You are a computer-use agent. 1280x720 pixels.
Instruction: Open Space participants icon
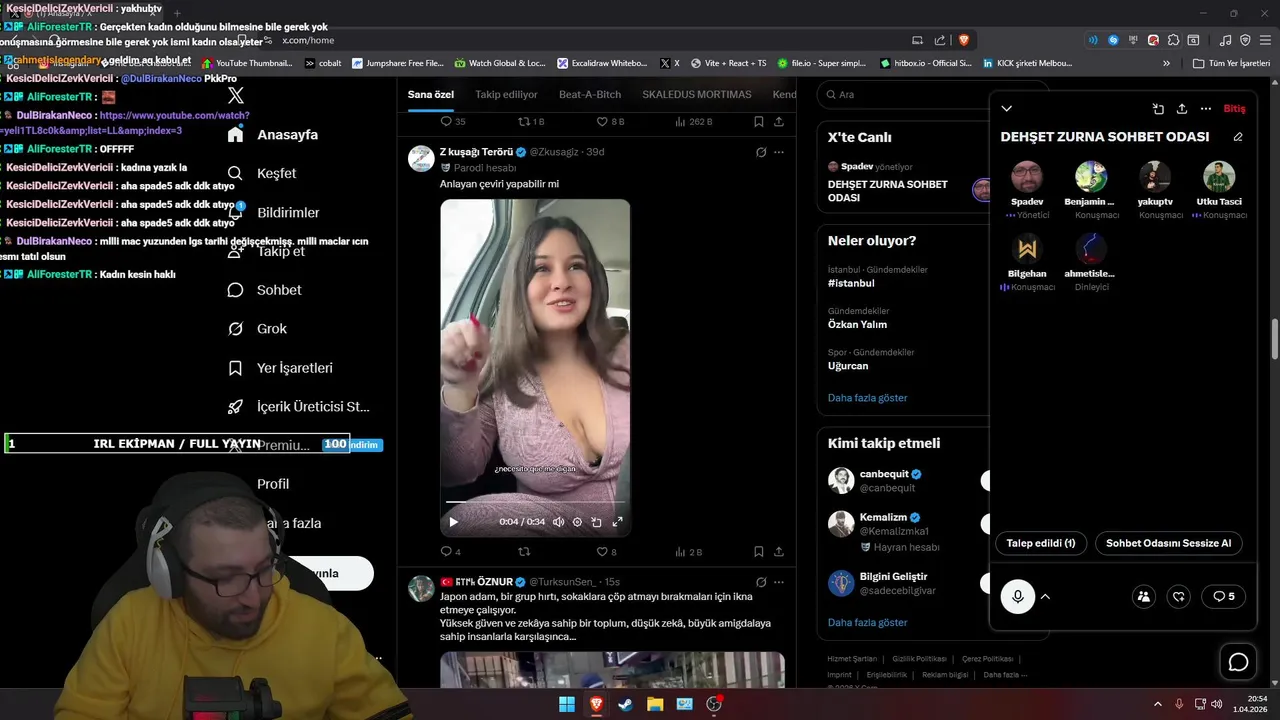point(1143,596)
